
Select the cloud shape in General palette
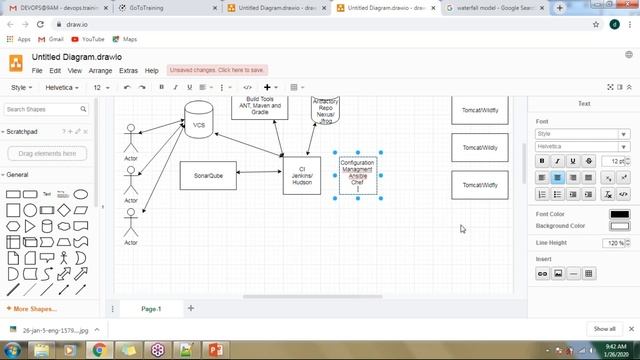[64, 226]
